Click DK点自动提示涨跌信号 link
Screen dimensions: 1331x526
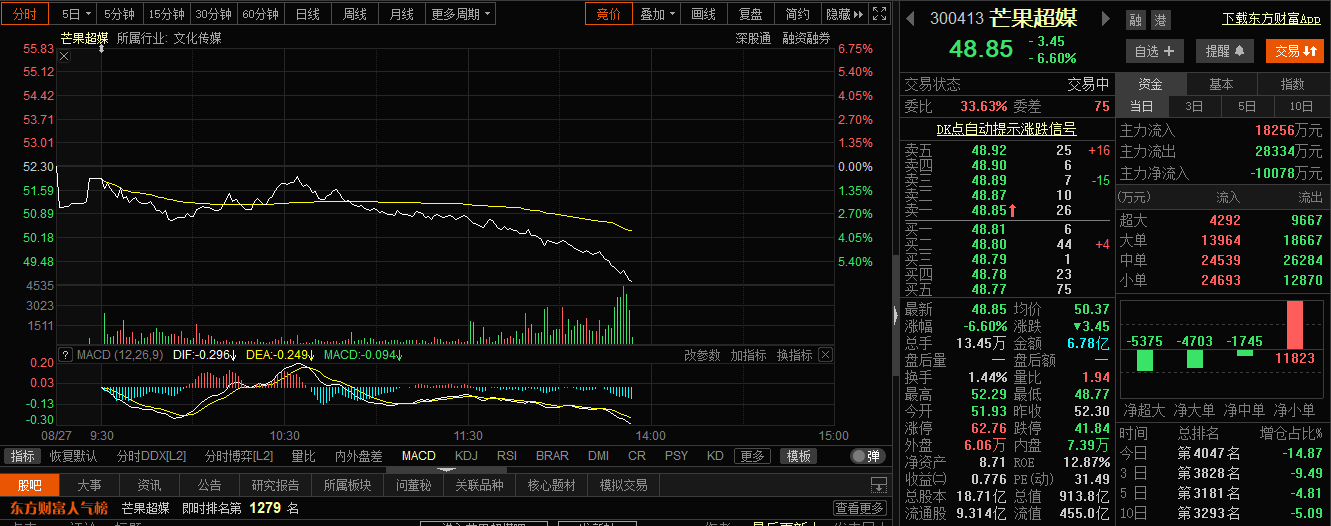pyautogui.click(x=1006, y=129)
